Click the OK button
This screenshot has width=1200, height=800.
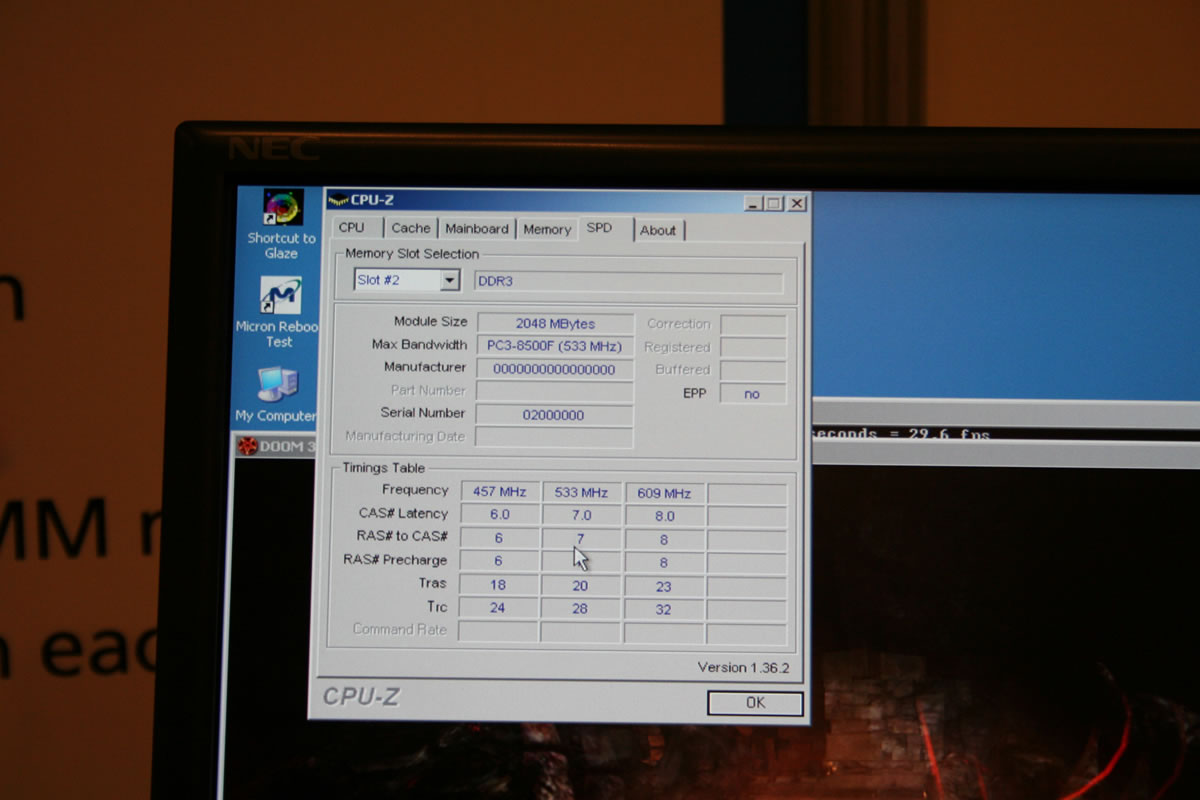click(755, 702)
